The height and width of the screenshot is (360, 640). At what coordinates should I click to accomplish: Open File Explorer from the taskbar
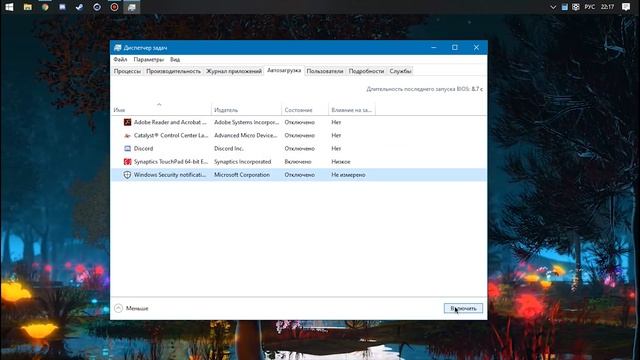pyautogui.click(x=27, y=7)
